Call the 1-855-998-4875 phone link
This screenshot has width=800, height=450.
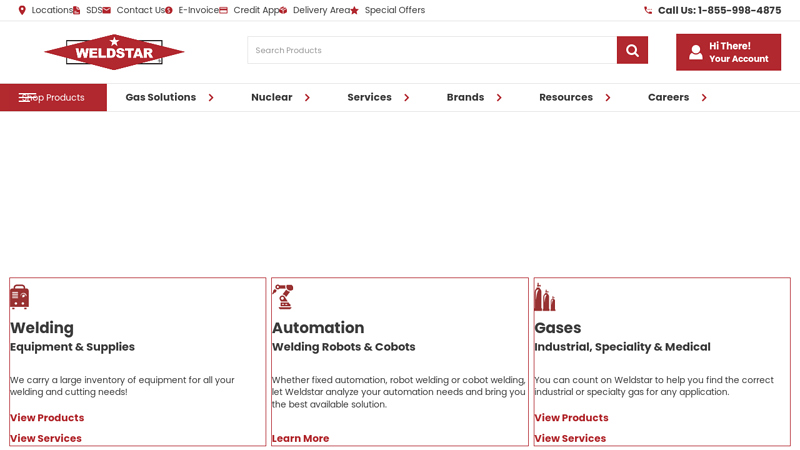(719, 10)
